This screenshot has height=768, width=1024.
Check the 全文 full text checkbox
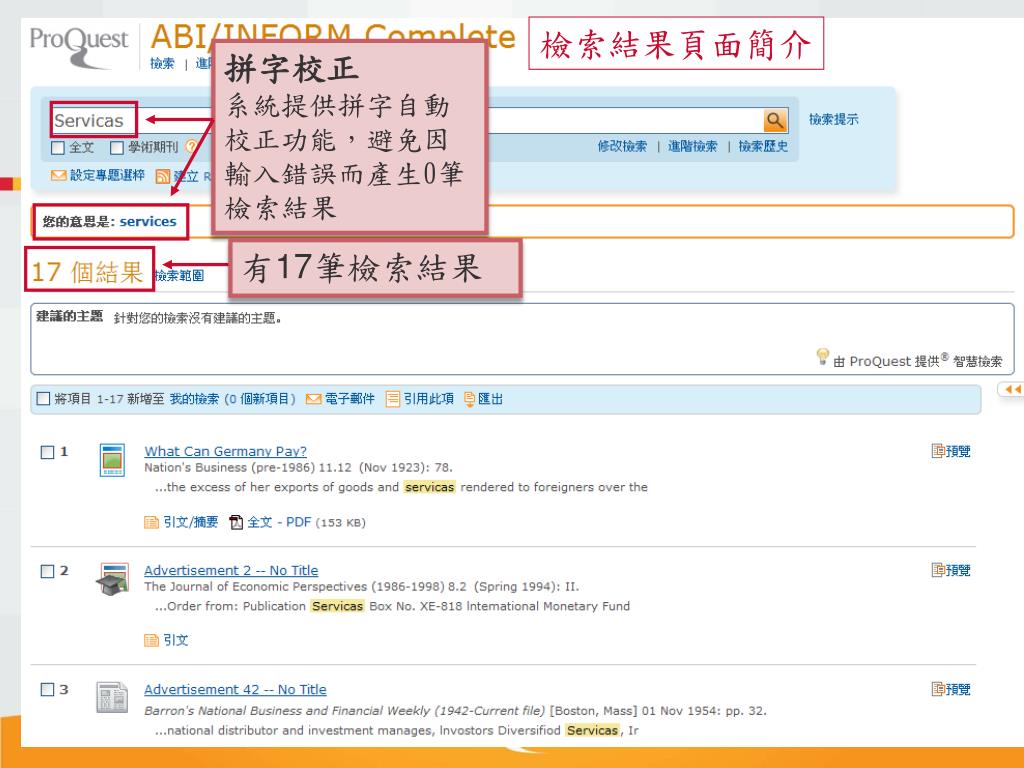(58, 148)
